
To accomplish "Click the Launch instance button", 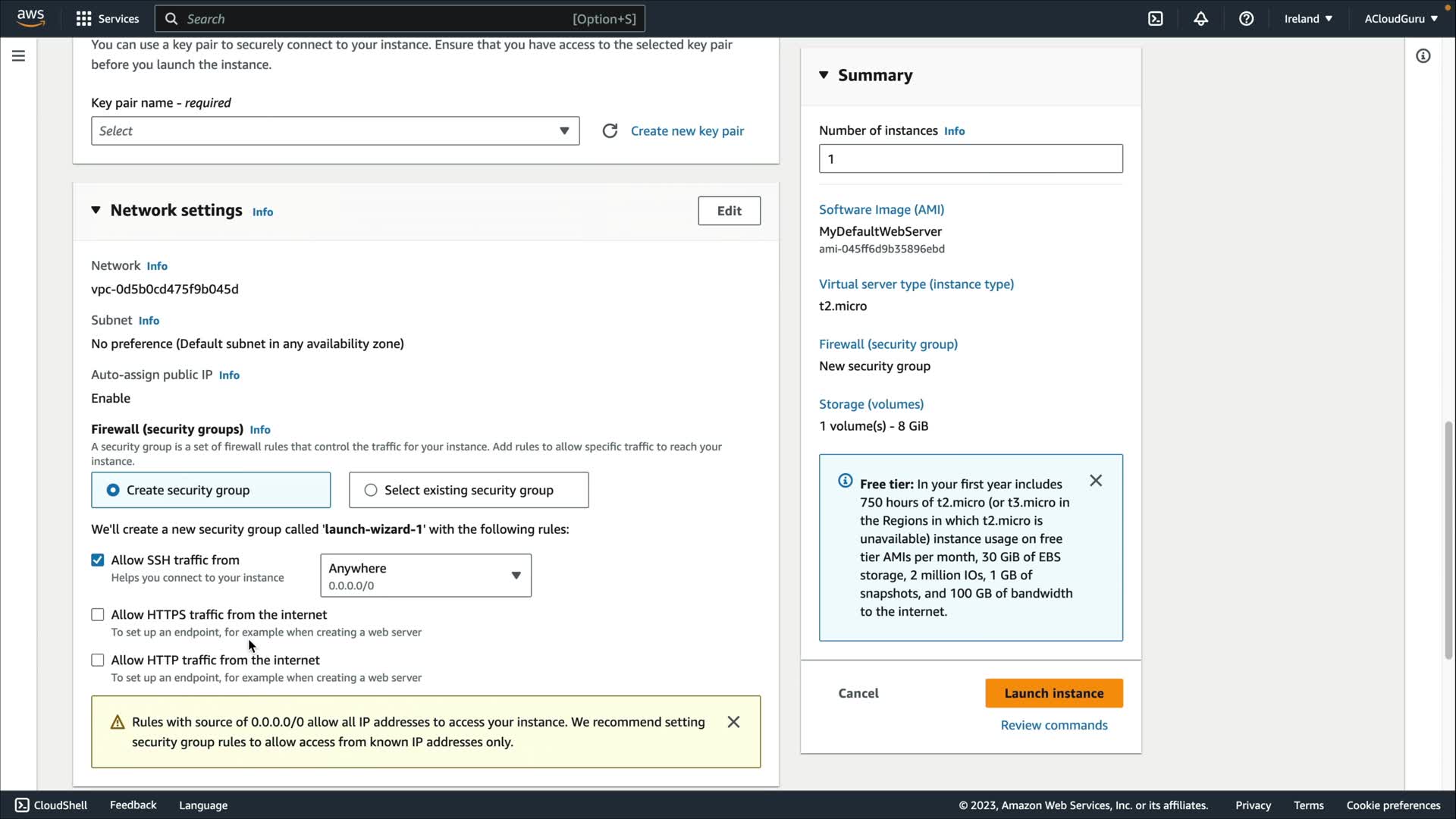I will 1053,693.
